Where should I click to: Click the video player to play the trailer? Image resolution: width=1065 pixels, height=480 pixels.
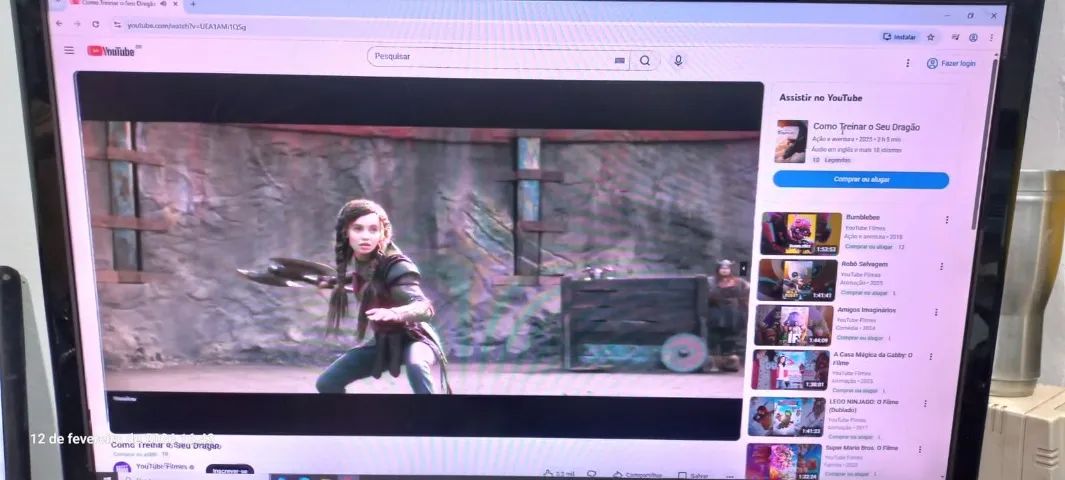coord(420,260)
